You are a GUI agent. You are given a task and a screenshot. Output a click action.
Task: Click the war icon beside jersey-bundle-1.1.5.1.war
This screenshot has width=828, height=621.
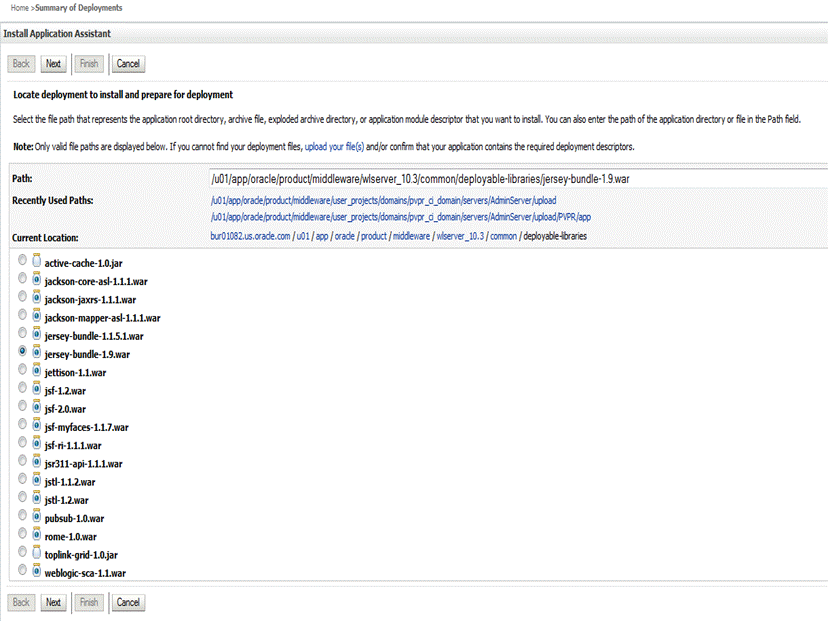36,333
